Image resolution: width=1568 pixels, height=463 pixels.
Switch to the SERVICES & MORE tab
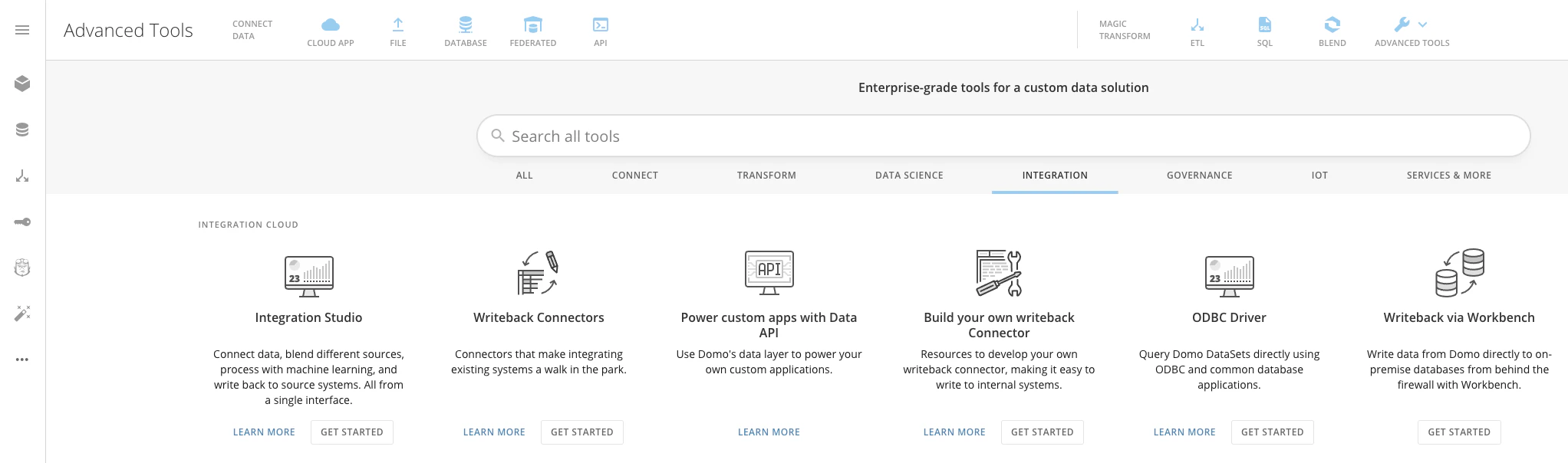1449,176
